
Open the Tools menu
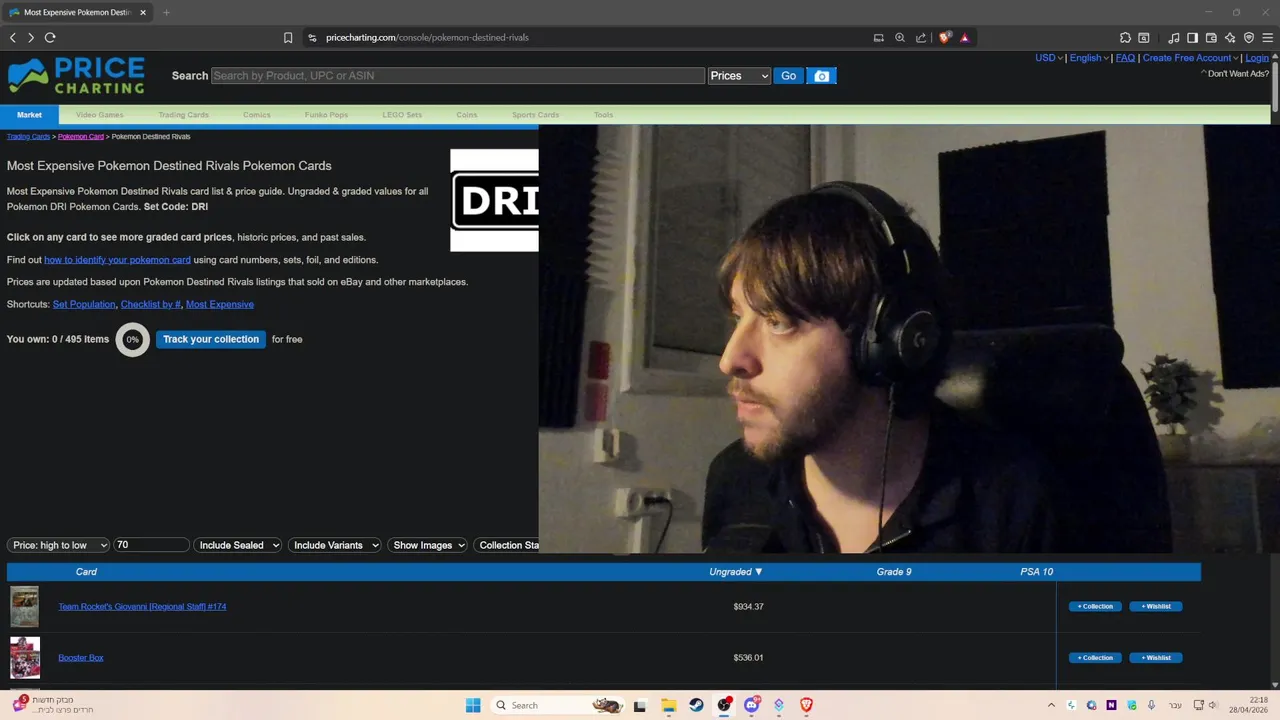pos(603,115)
